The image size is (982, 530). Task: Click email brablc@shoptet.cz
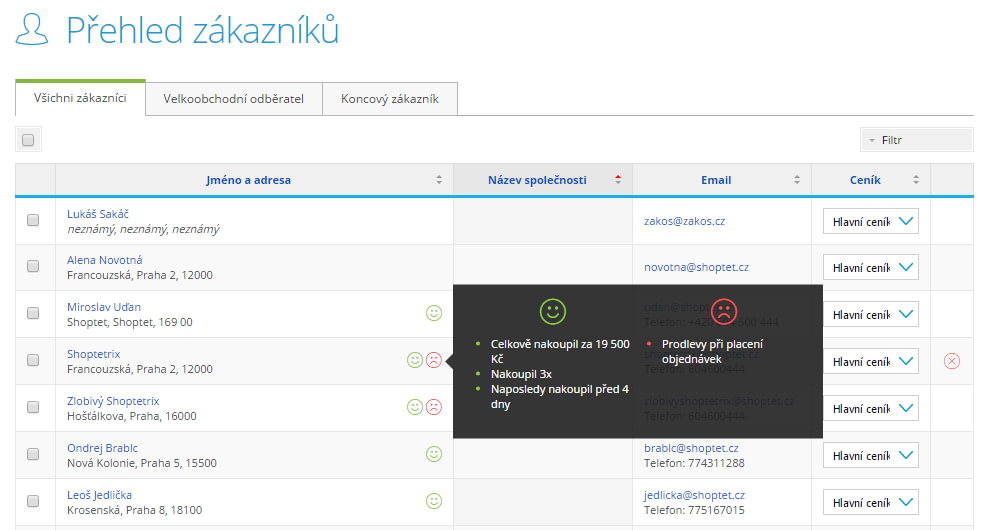click(x=691, y=448)
